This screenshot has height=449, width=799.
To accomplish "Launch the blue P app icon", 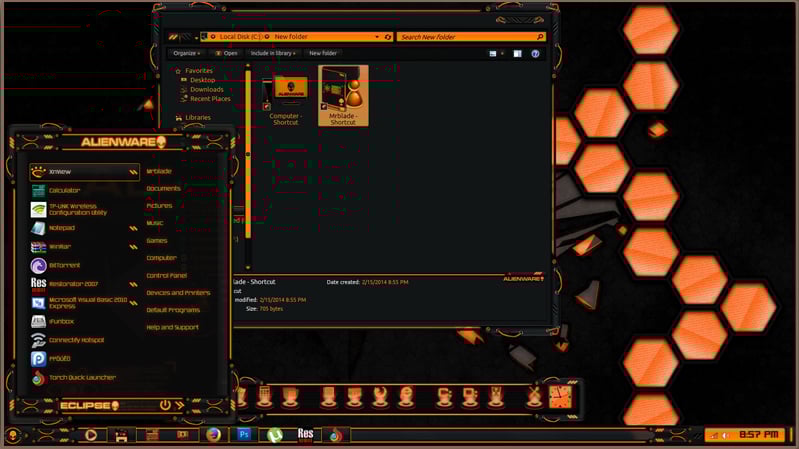I will [x=38, y=359].
